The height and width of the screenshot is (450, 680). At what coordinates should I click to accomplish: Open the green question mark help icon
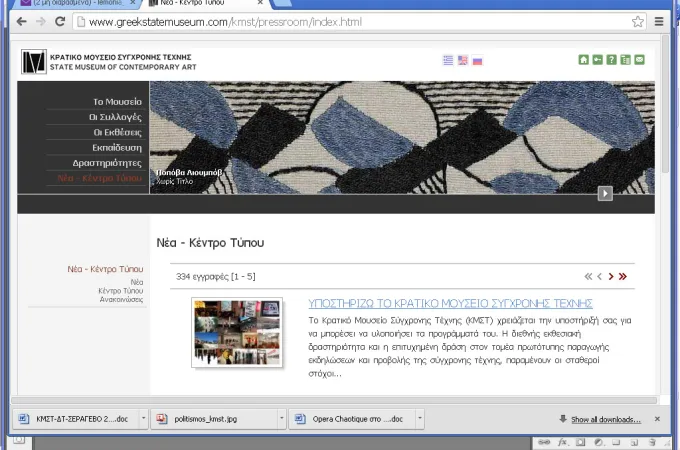[611, 60]
